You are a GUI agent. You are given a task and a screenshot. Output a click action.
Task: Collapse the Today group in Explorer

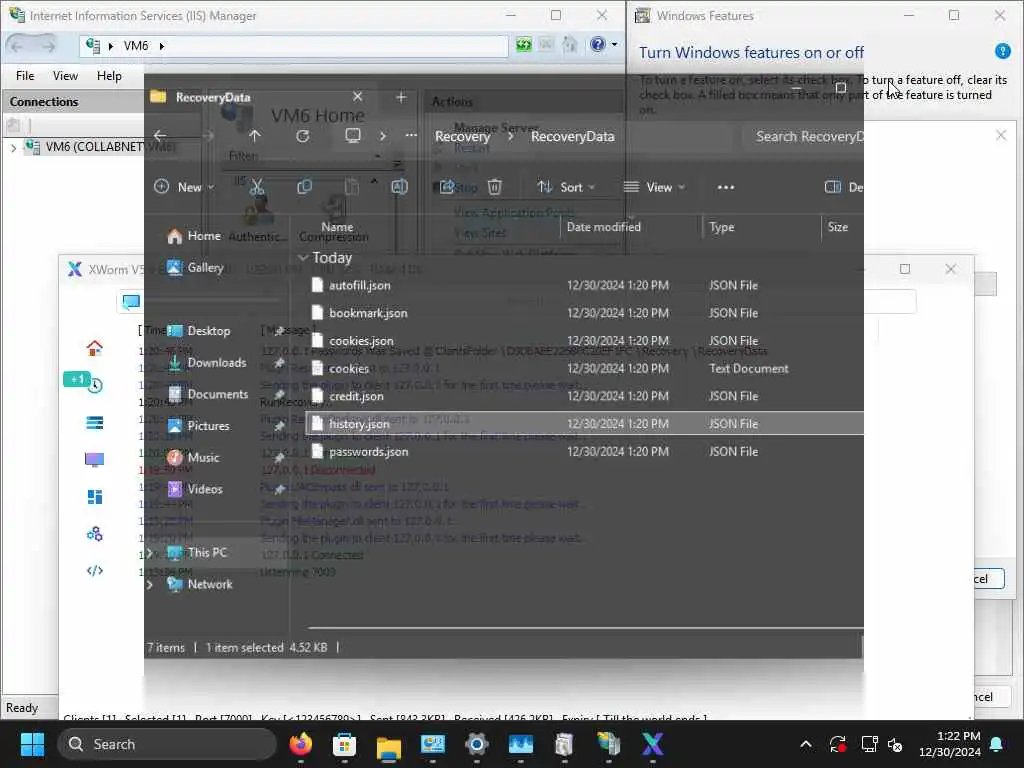(x=303, y=258)
